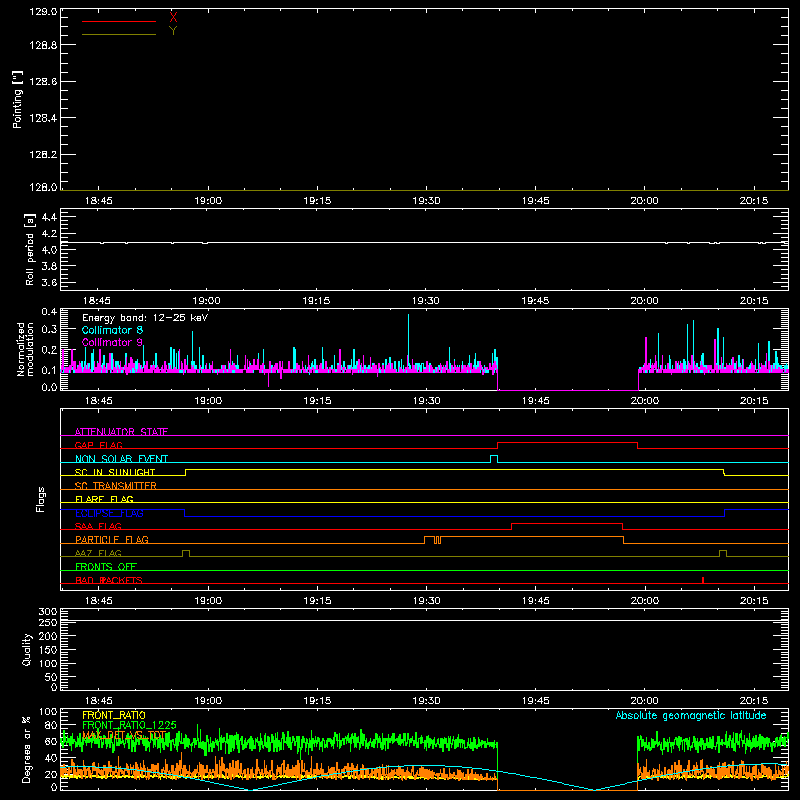
Task: Click the 129.0 tick on Pointing axis
Action: 43,11
